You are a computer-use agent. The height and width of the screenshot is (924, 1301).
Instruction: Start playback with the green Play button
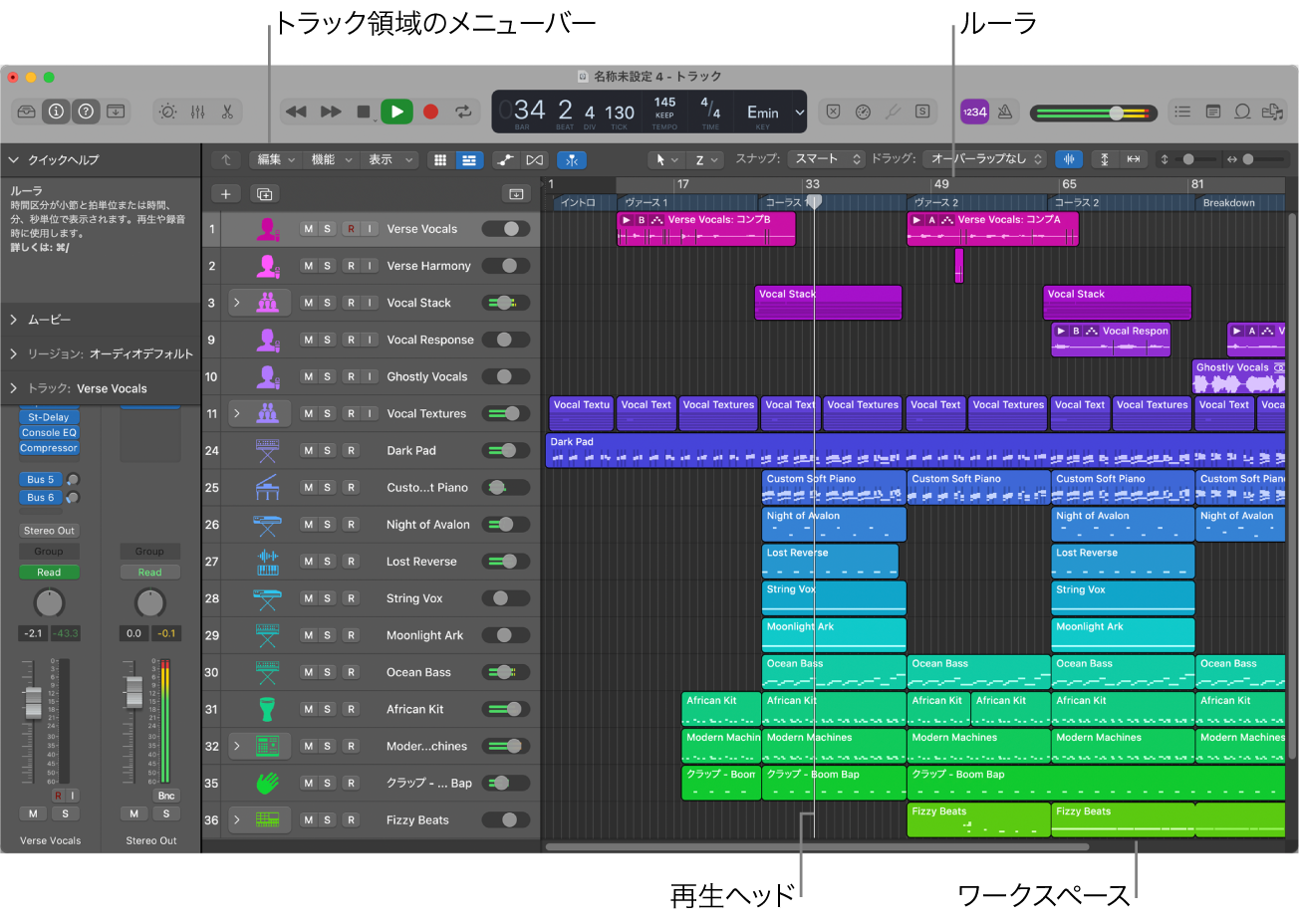pyautogui.click(x=396, y=112)
